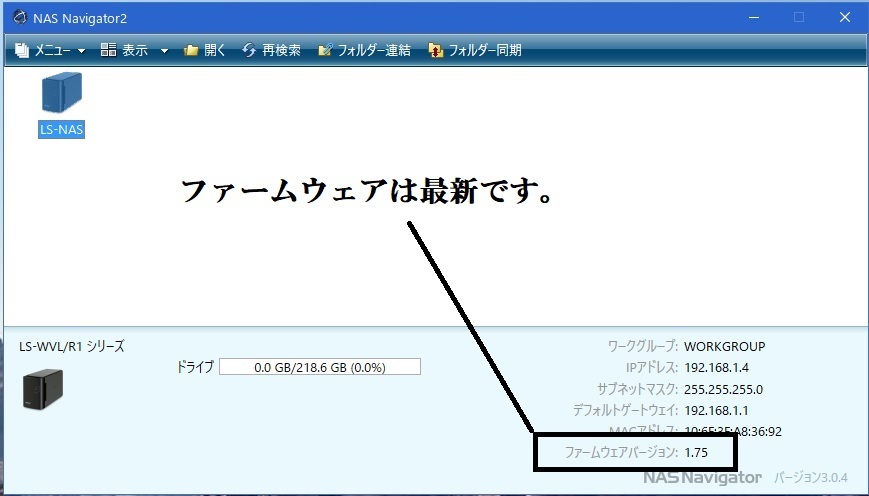Screen dimensions: 869x496
Task: Click the IP address 192.168.1.4
Action: pos(717,367)
